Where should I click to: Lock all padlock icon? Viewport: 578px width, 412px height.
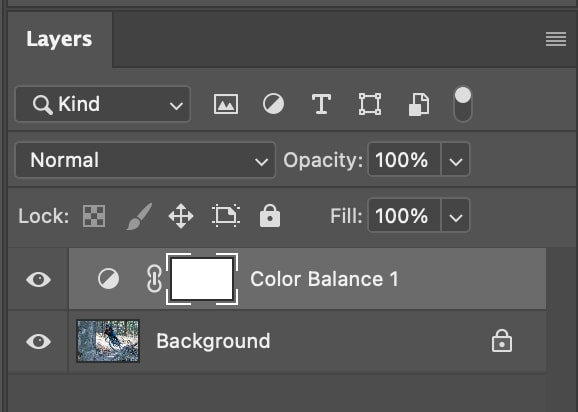click(x=270, y=216)
